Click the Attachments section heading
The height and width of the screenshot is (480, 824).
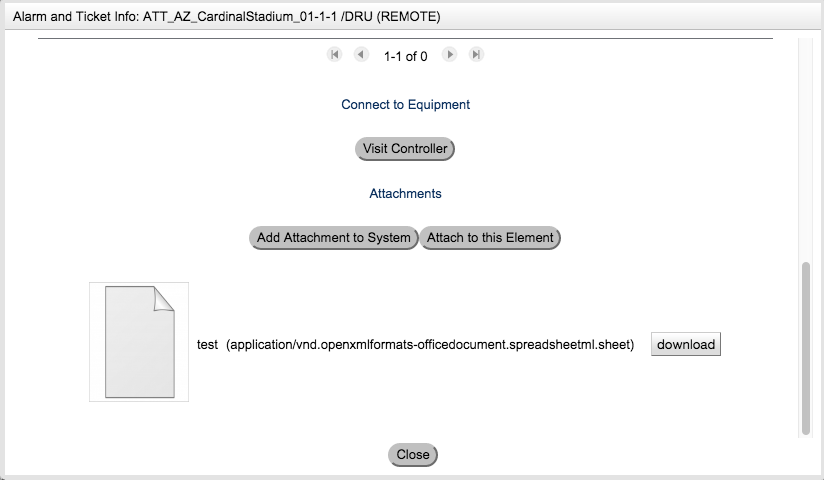405,193
